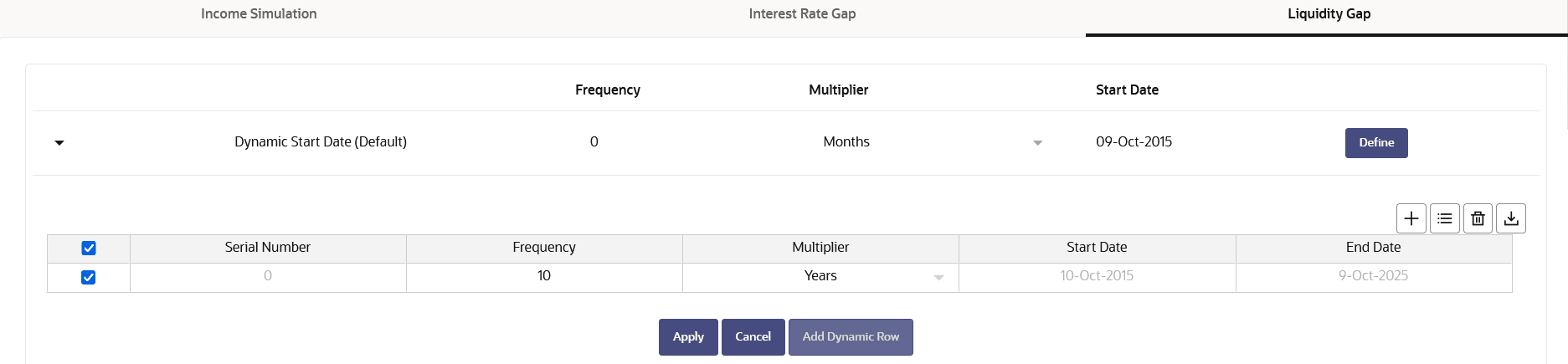Switch to Interest Rate Gap tab

tap(802, 14)
